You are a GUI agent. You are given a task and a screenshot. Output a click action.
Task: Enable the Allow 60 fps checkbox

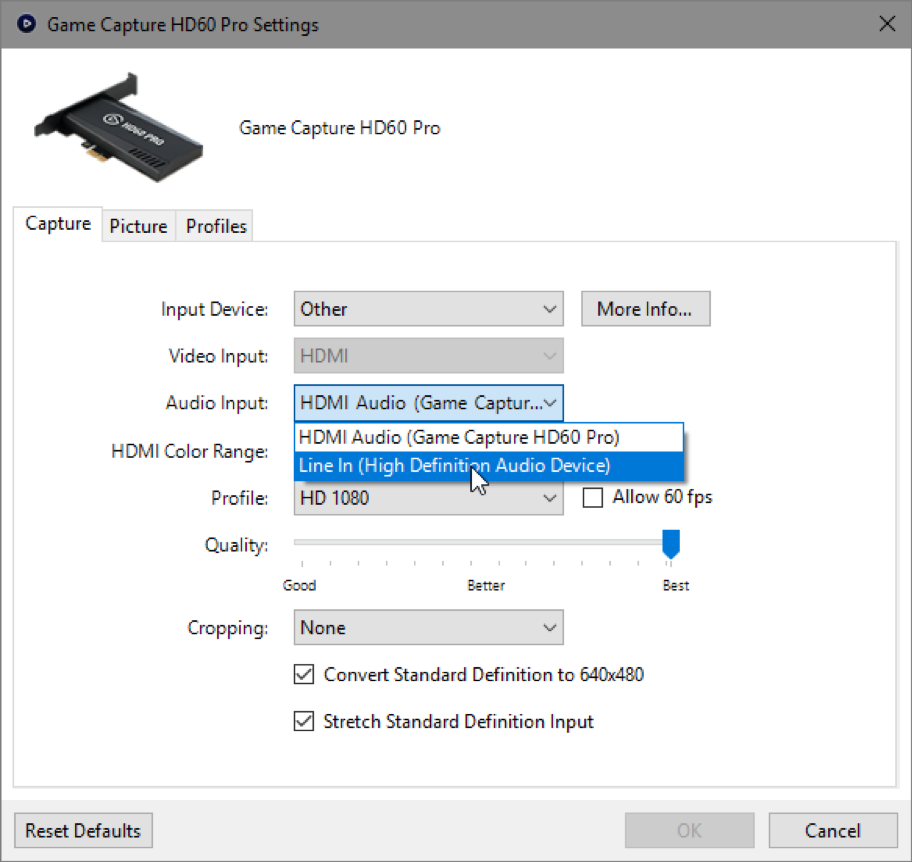click(593, 498)
